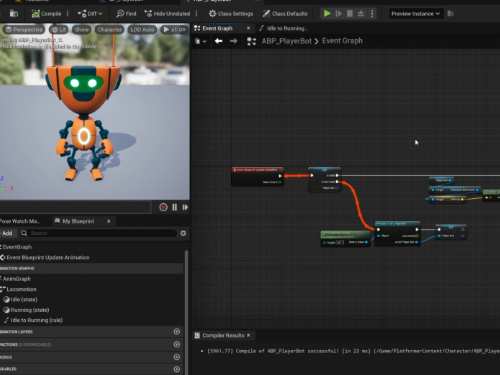Open the playback speed x1.0 menu
The width and height of the screenshot is (500, 375).
(x=174, y=30)
